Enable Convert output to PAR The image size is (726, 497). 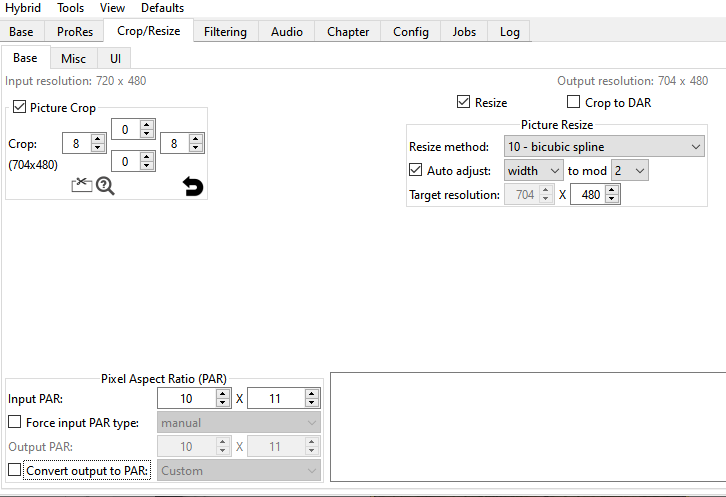coord(15,470)
